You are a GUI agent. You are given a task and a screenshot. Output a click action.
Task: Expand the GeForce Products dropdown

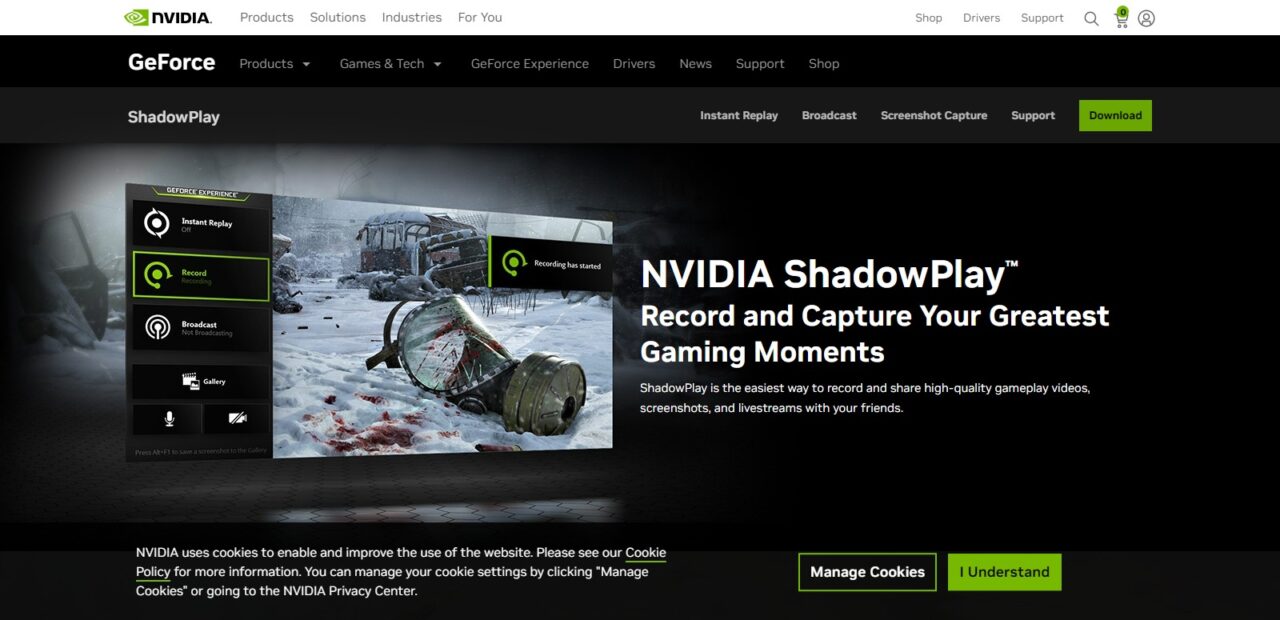pos(275,63)
